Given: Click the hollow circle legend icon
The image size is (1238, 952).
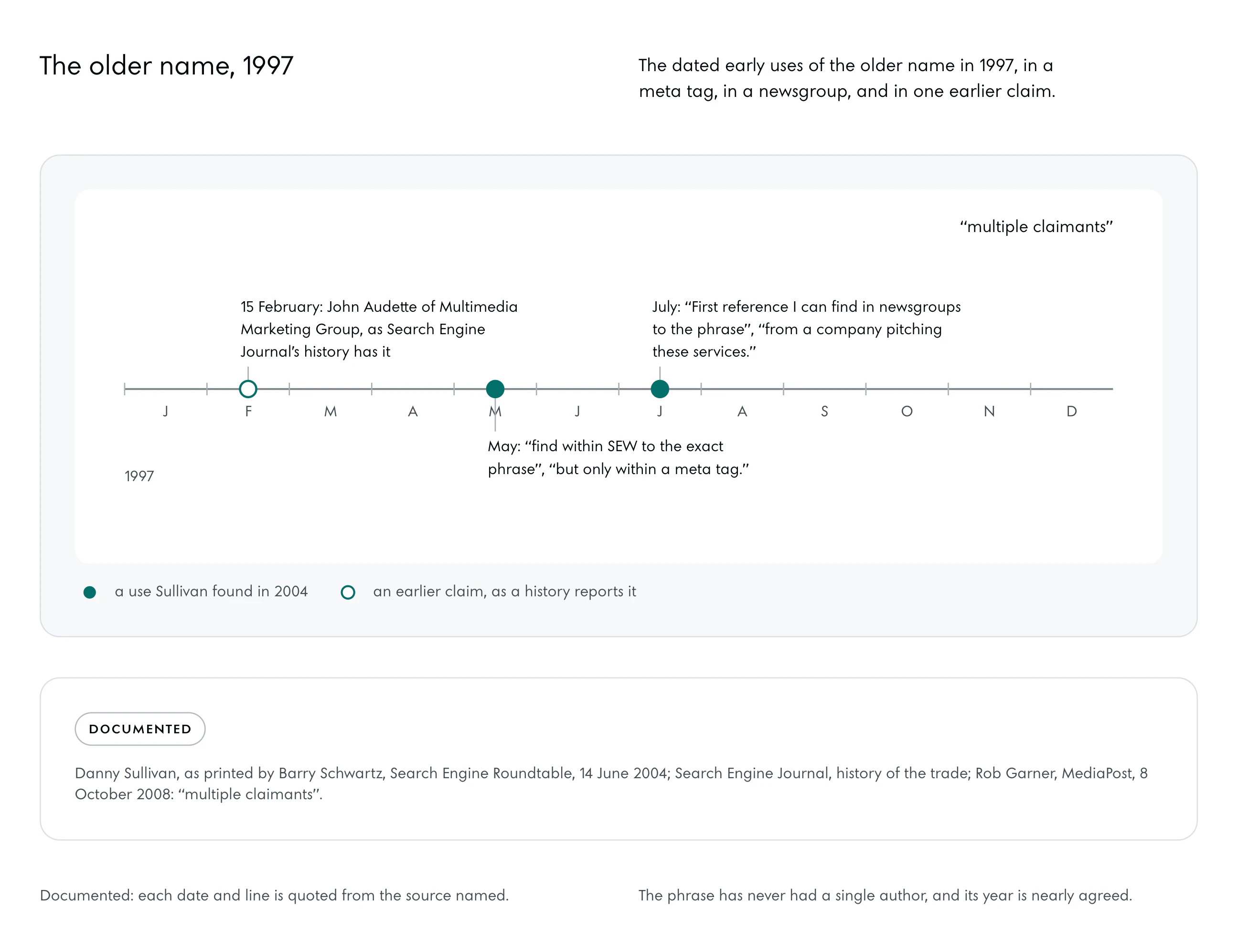Looking at the screenshot, I should pyautogui.click(x=348, y=592).
